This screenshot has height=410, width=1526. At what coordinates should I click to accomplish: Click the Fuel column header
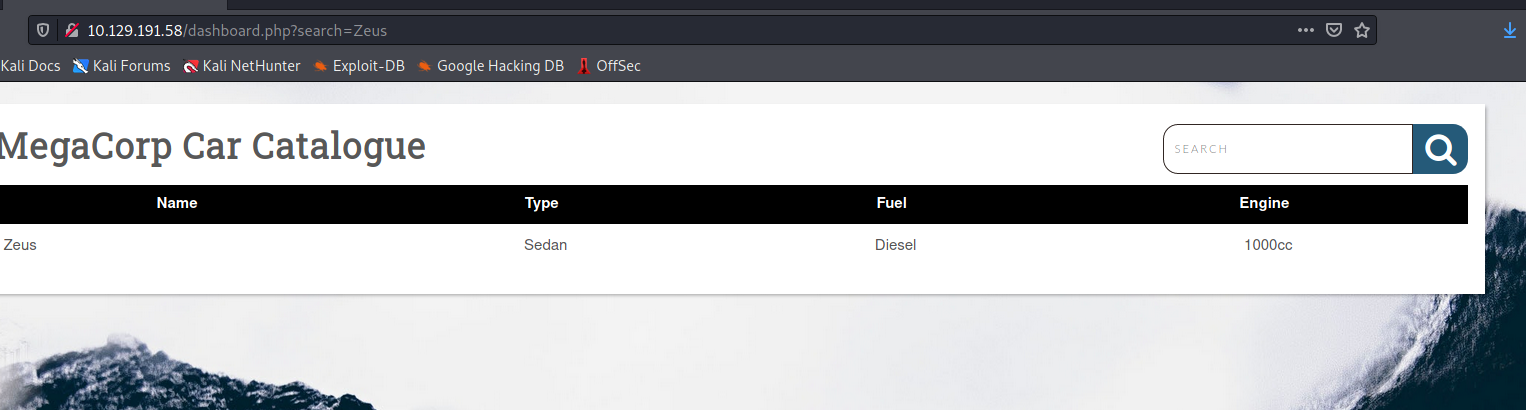[x=891, y=203]
